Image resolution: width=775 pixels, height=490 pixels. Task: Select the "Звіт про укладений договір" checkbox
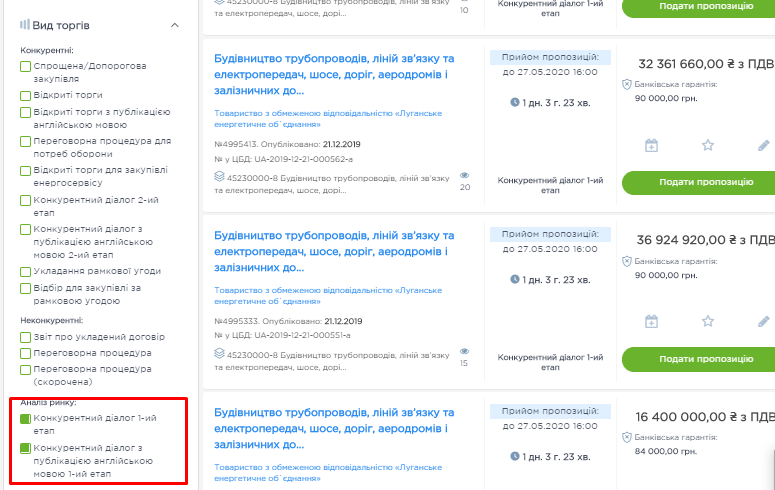[26, 337]
